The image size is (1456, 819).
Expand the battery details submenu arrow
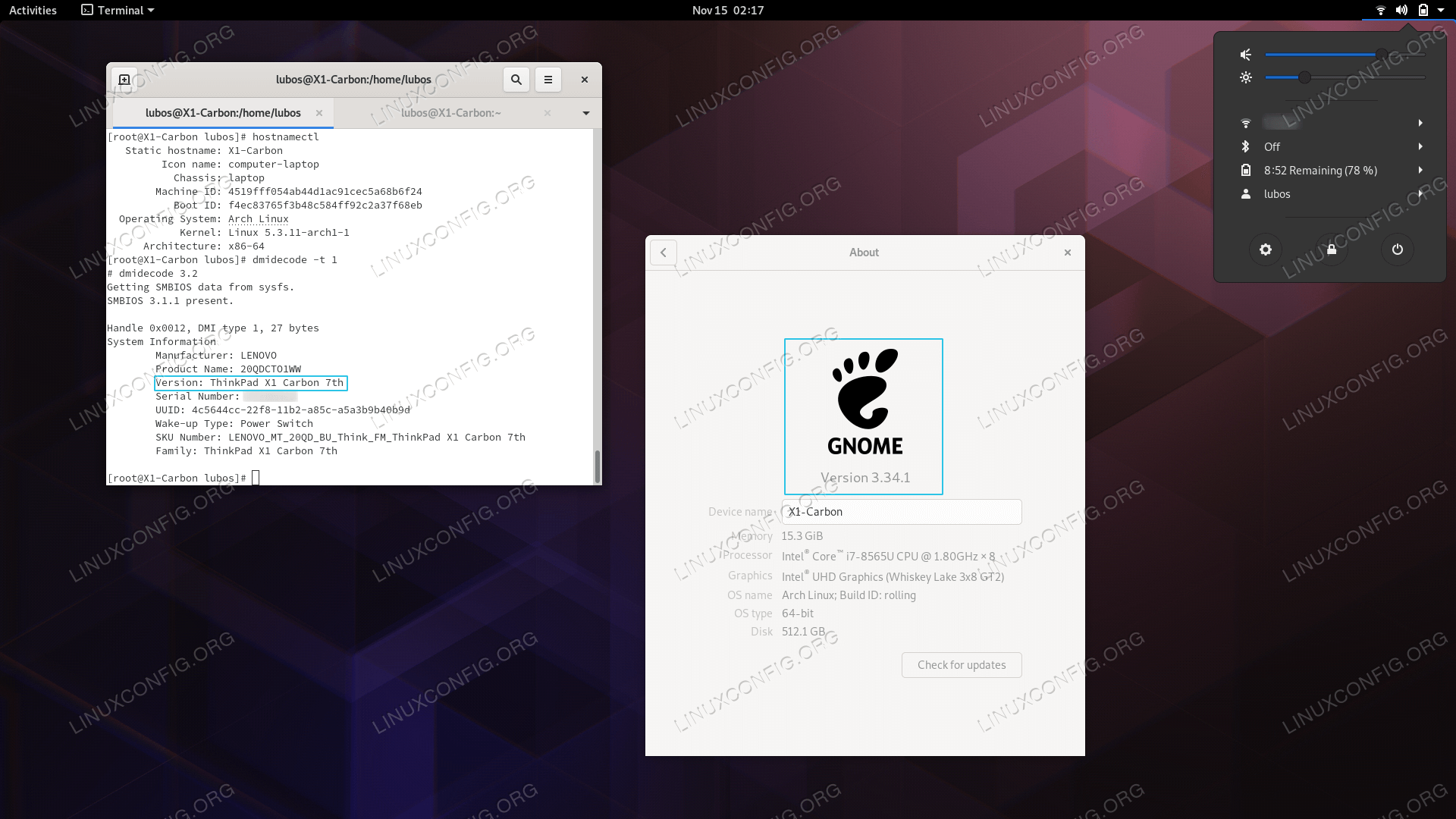[x=1418, y=170]
